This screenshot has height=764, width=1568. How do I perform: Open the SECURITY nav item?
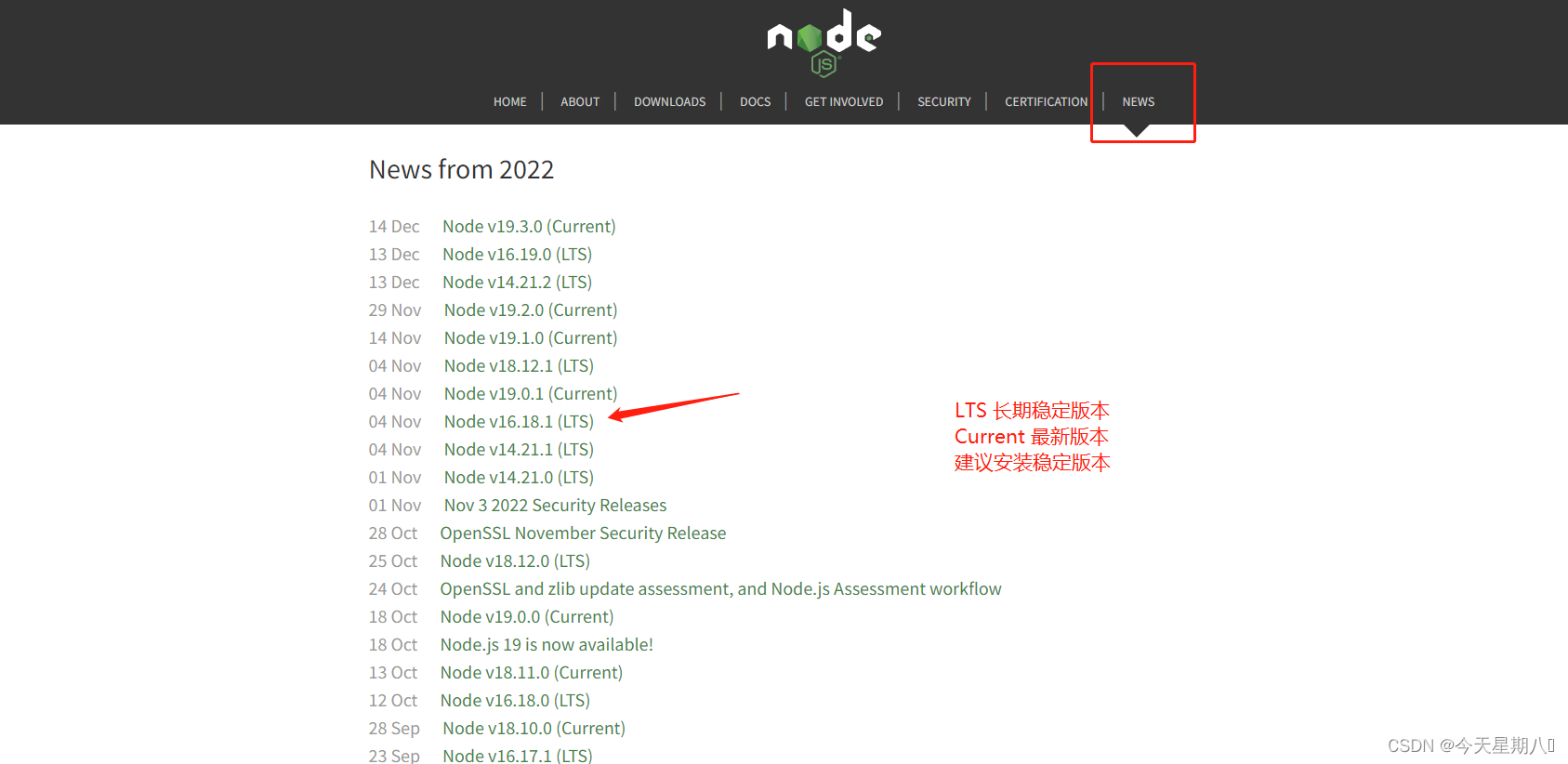coord(943,102)
